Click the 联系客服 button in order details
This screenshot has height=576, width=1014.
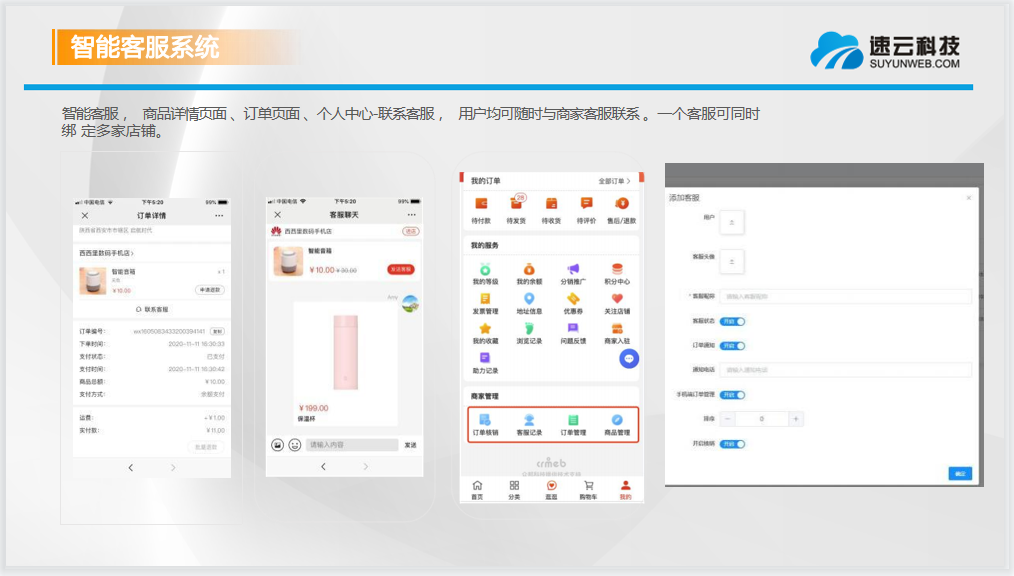[152, 310]
